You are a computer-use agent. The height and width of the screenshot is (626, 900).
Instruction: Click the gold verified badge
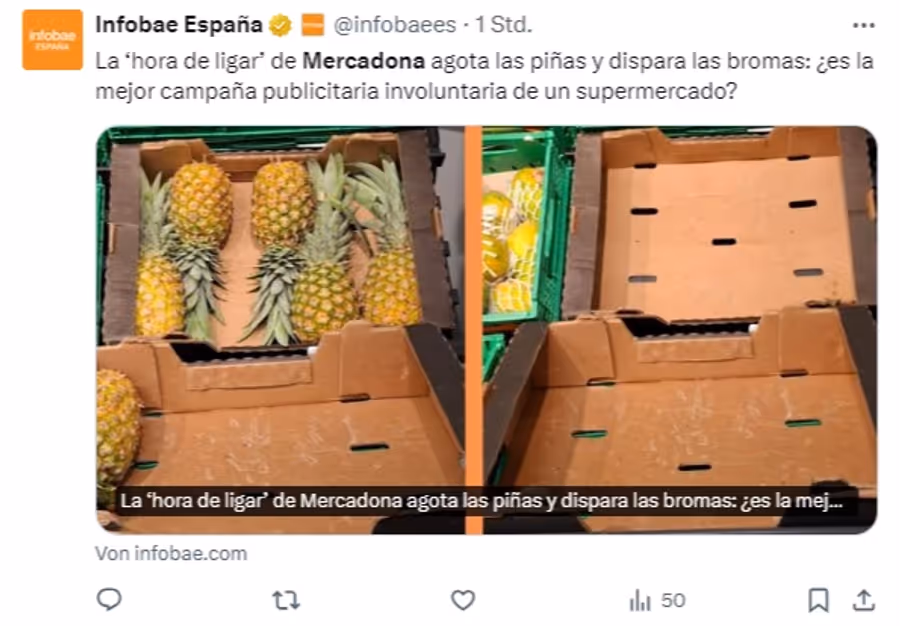pos(280,25)
